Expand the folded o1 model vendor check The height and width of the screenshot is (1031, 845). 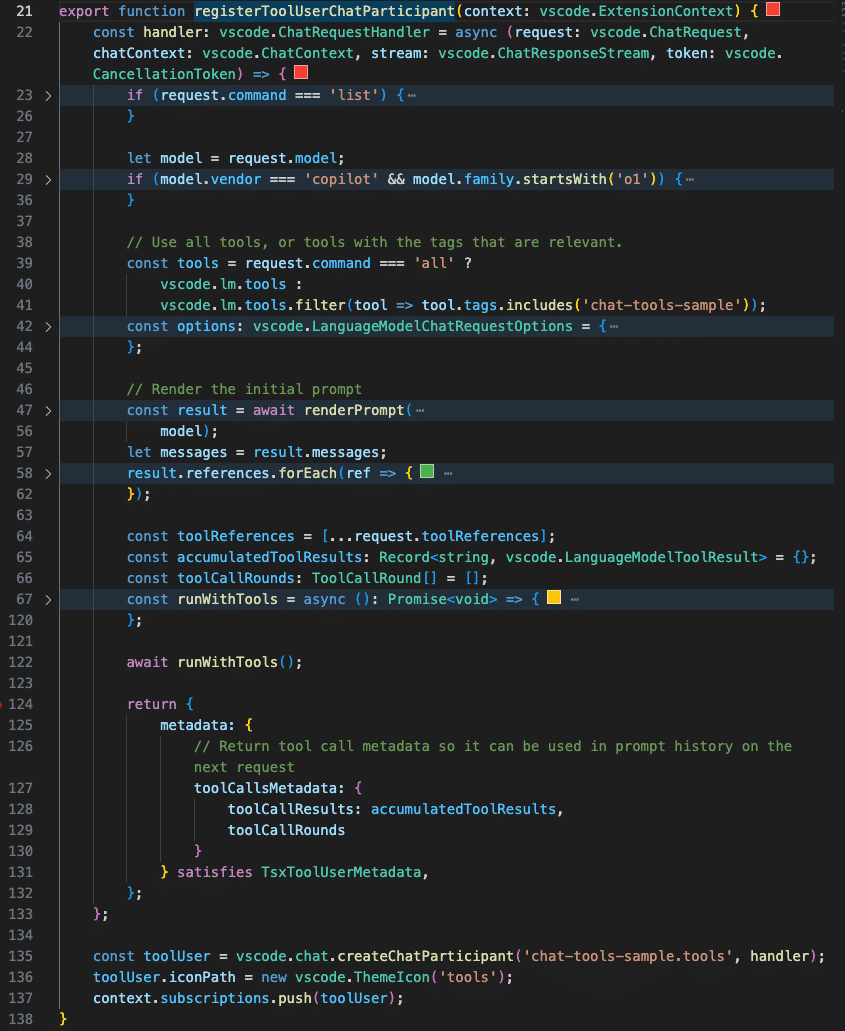(x=50, y=178)
